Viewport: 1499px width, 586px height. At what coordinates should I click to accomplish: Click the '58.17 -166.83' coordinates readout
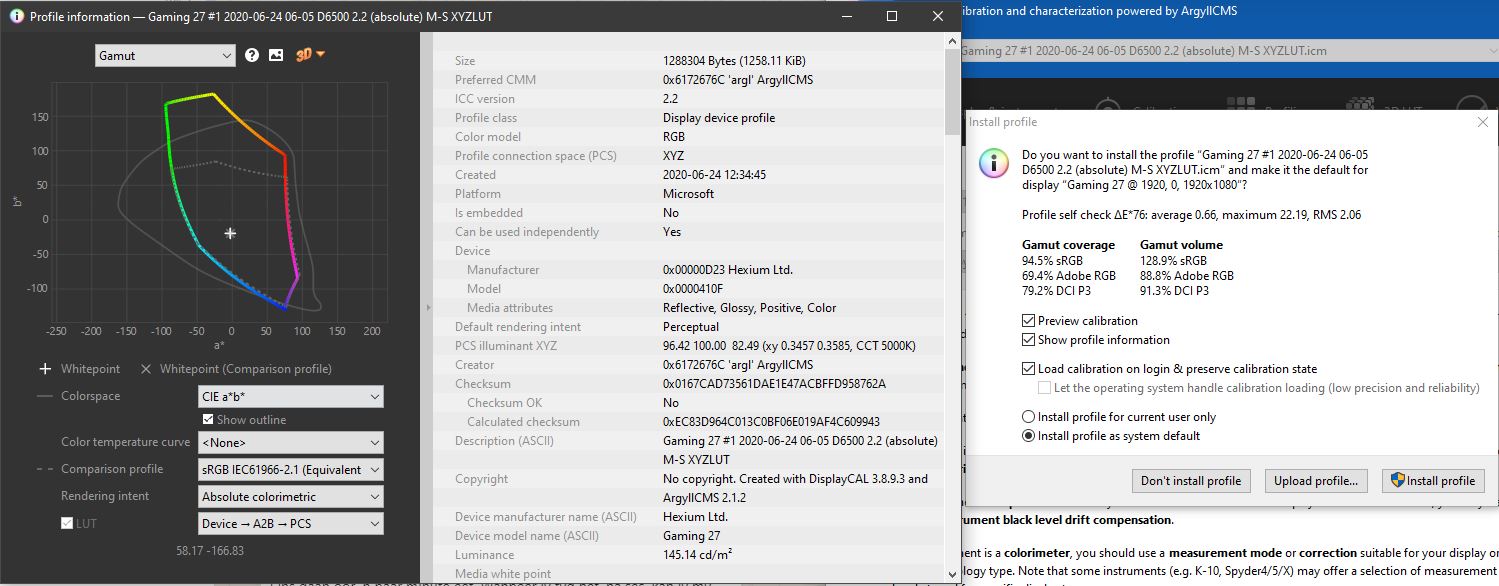(210, 551)
